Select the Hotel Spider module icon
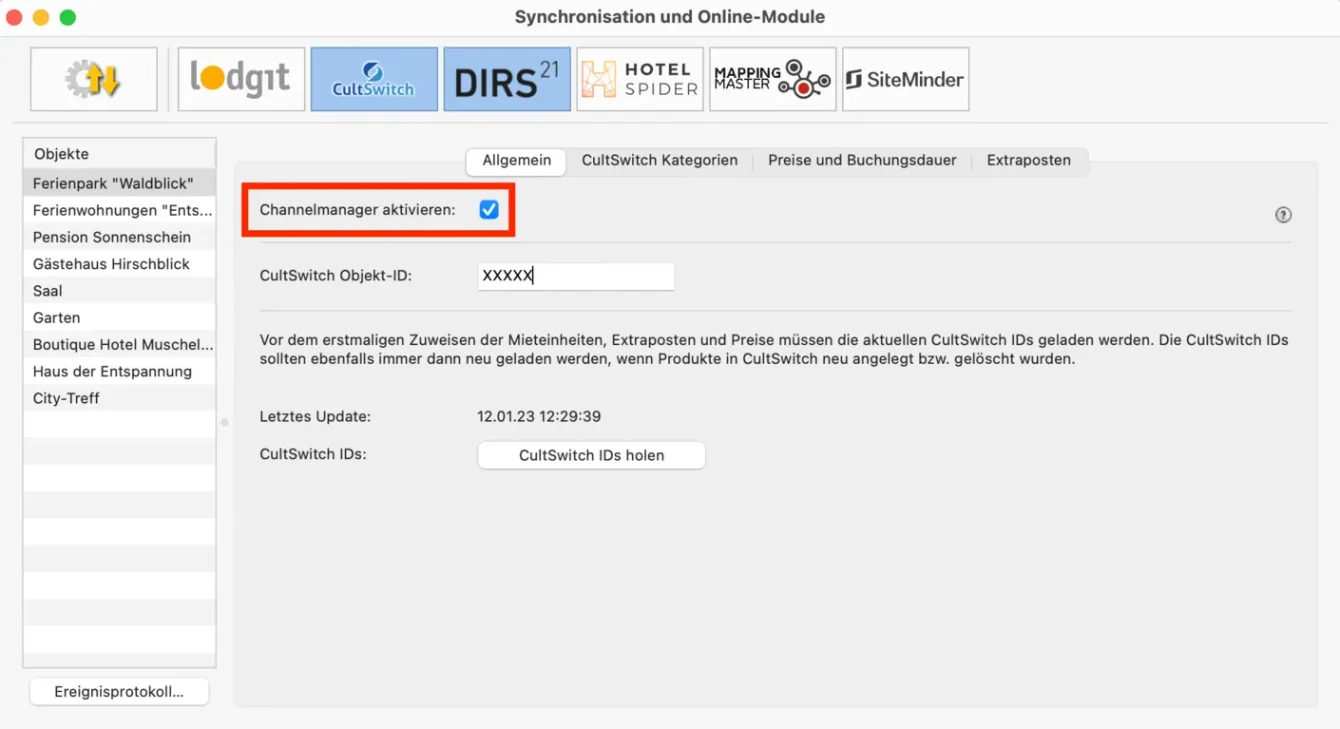The width and height of the screenshot is (1340, 729). click(640, 79)
